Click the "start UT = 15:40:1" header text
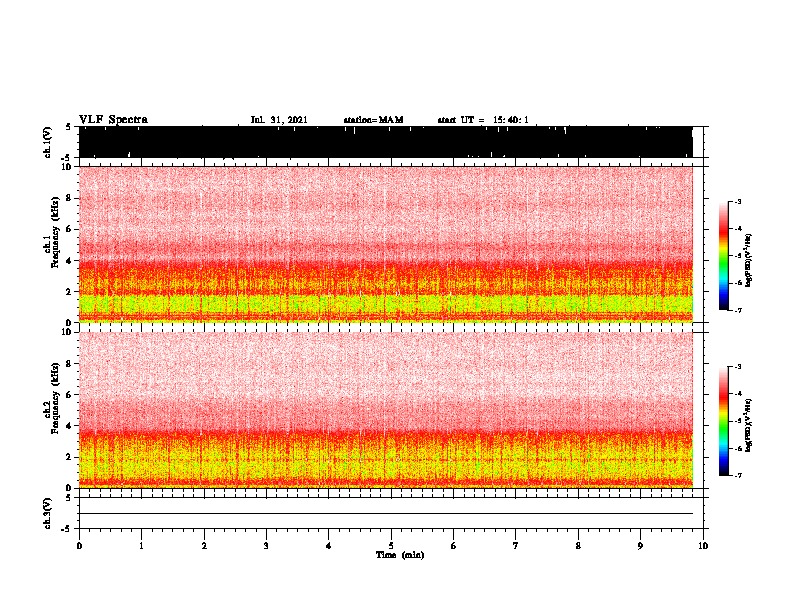The height and width of the screenshot is (612, 792). 483,120
